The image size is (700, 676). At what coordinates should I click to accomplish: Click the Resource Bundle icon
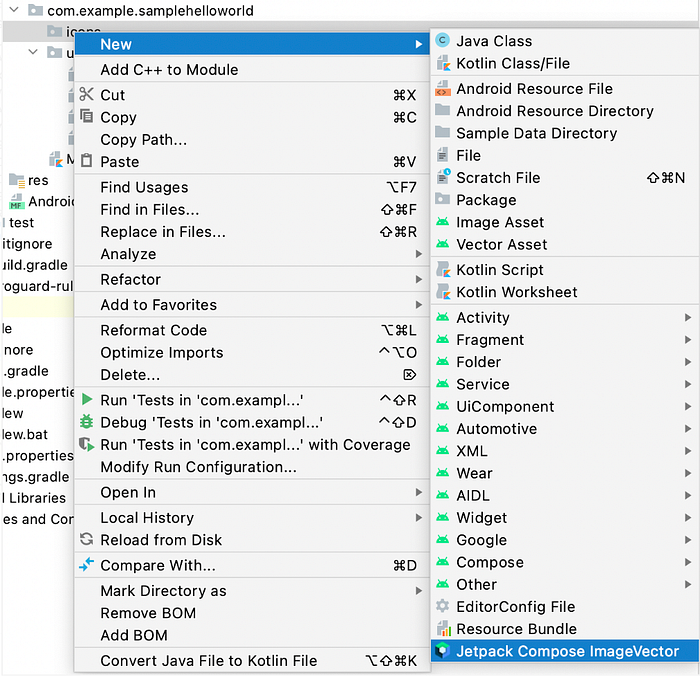tap(443, 628)
